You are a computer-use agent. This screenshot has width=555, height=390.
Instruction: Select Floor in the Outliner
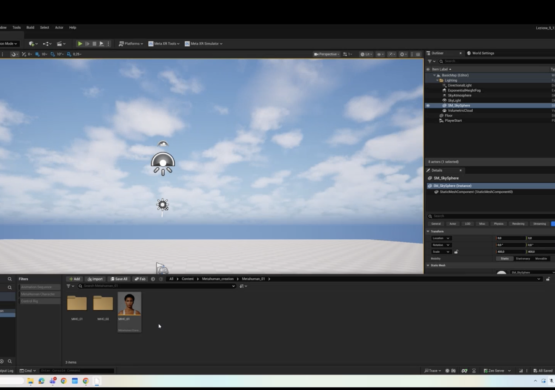tap(448, 115)
